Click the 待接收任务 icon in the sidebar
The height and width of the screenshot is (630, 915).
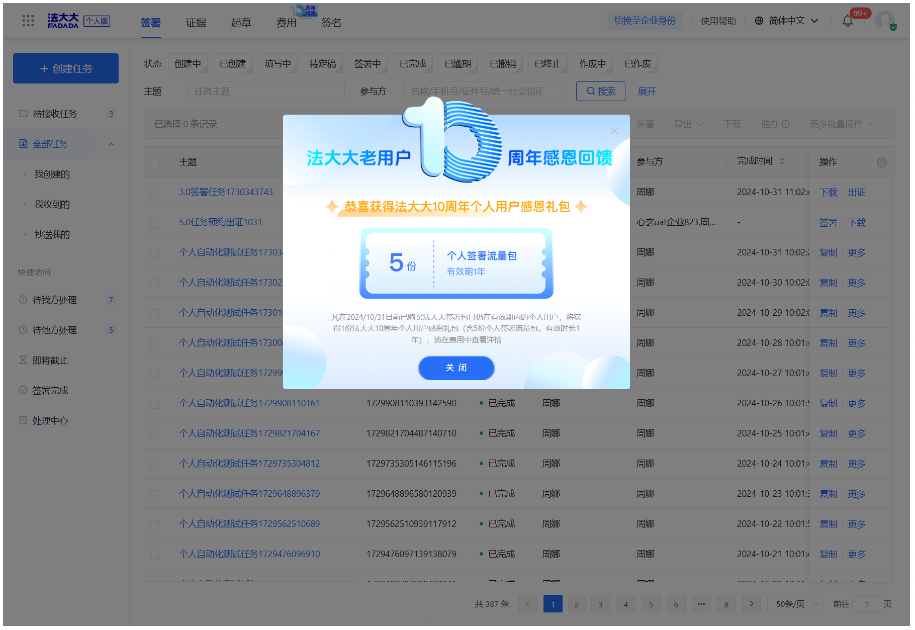point(23,114)
